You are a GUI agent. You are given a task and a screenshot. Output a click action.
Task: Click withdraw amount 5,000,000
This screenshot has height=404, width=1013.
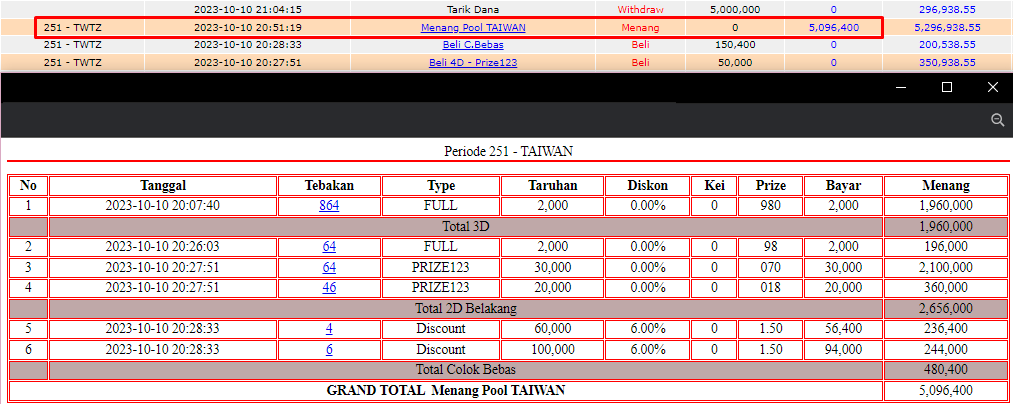(735, 10)
